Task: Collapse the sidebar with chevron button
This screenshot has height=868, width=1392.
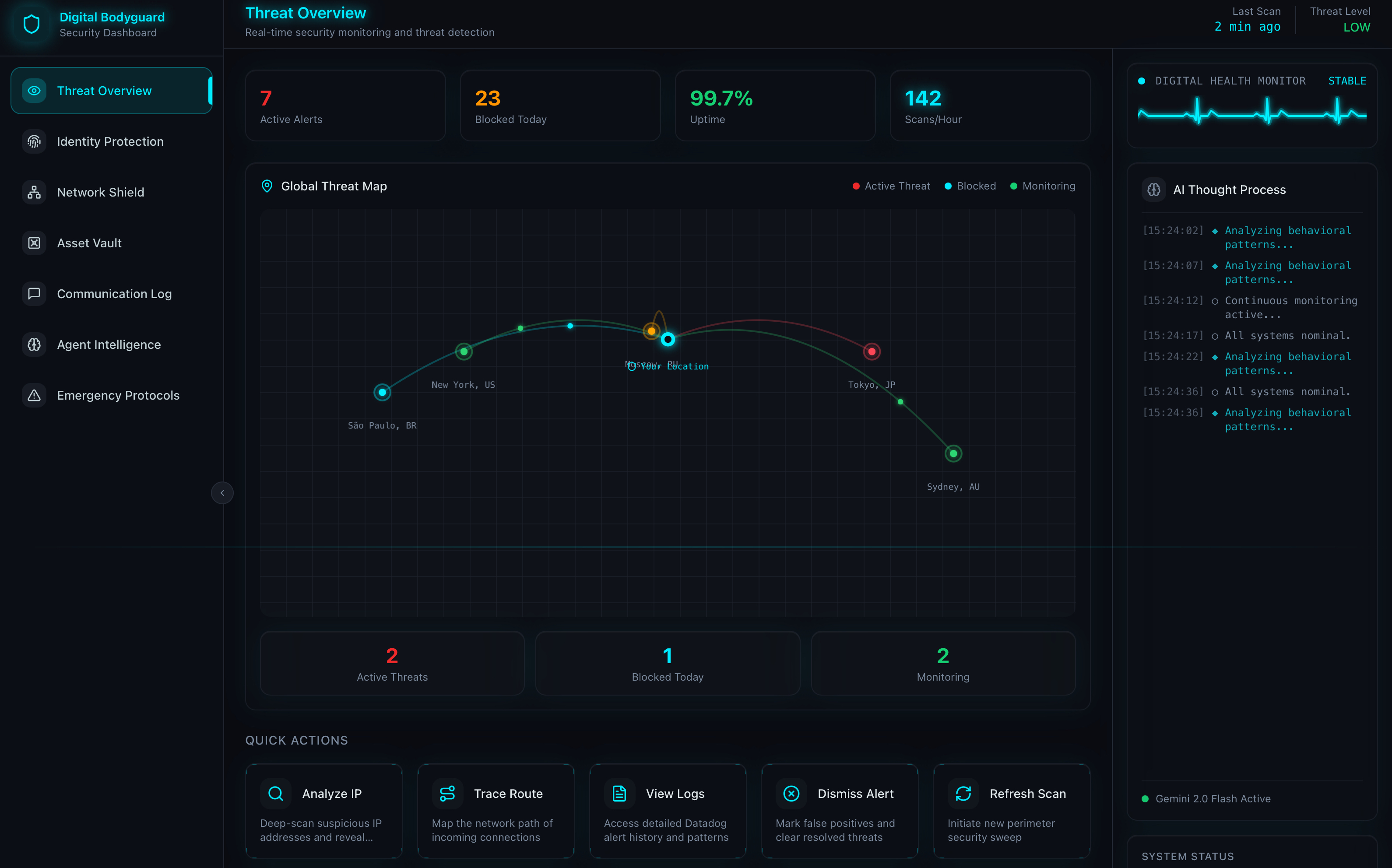Action: click(222, 492)
